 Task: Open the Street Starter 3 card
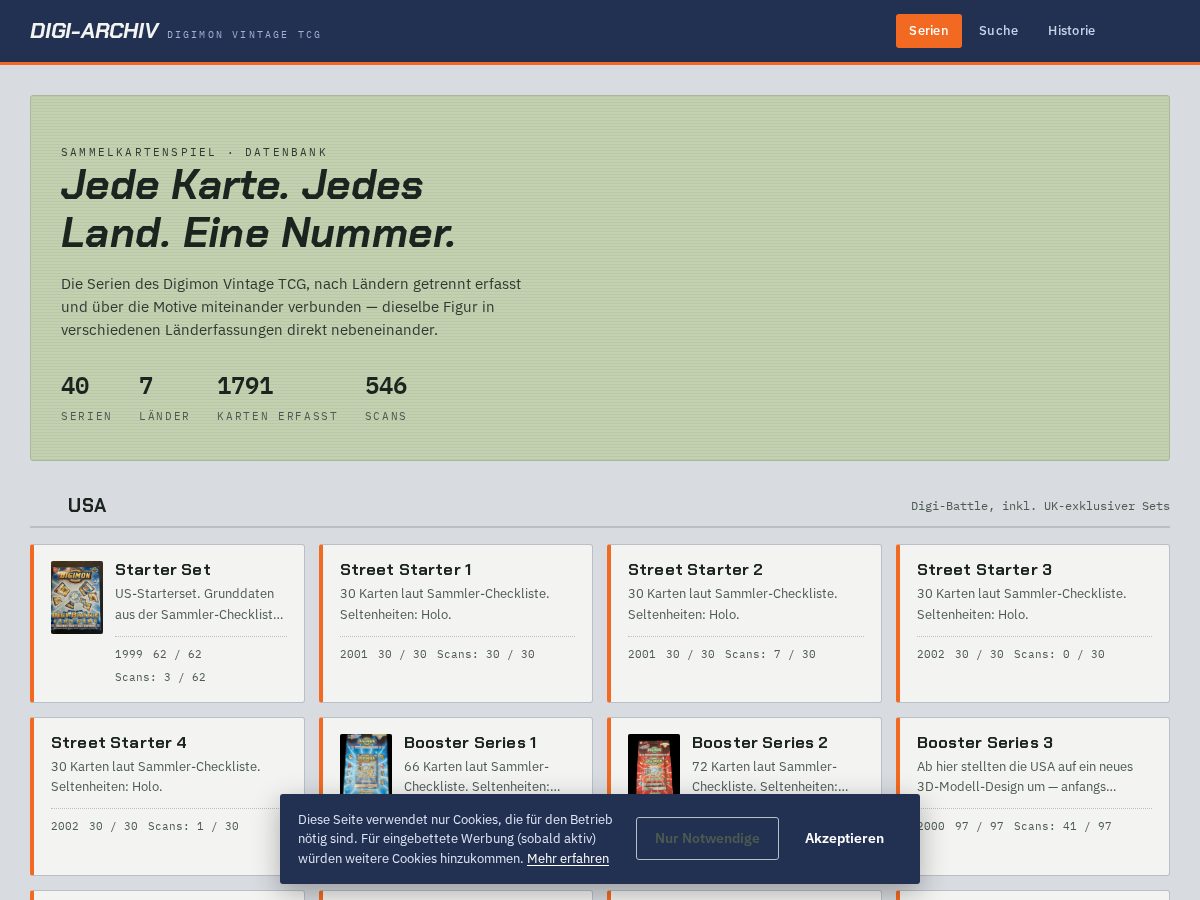click(x=1033, y=623)
